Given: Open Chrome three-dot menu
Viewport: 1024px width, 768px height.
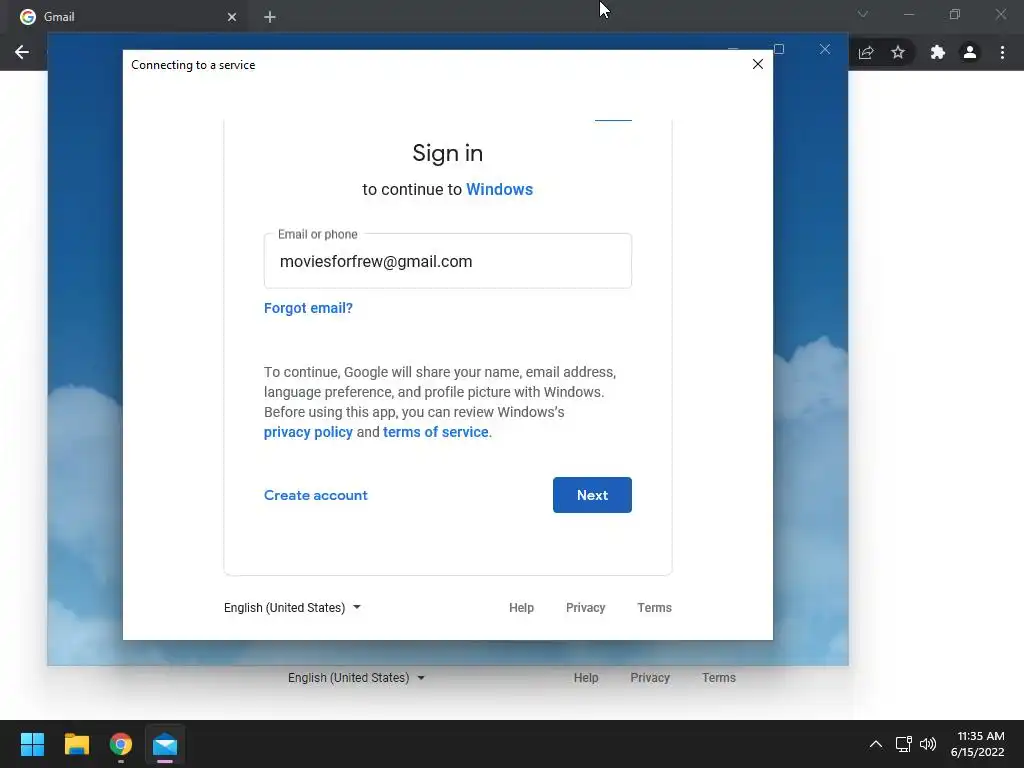Looking at the screenshot, I should (1002, 52).
